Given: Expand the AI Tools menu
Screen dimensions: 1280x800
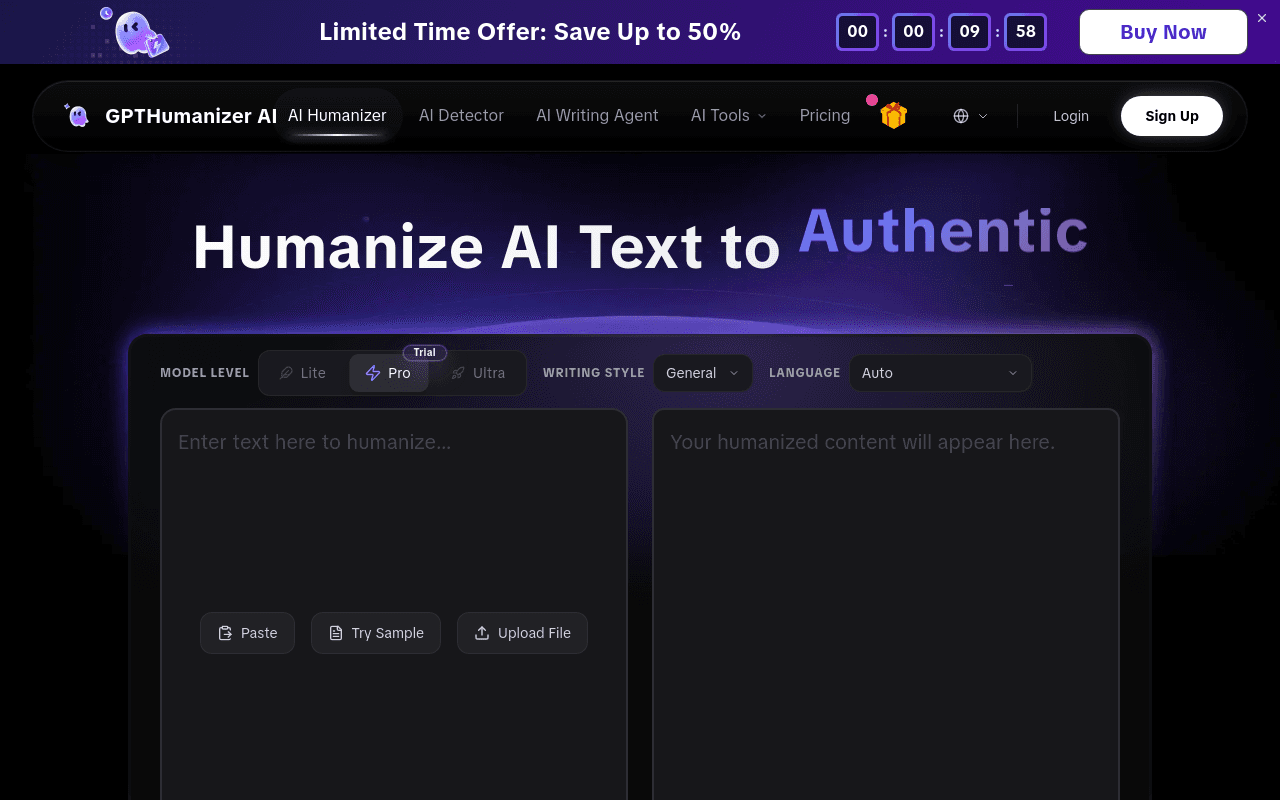Looking at the screenshot, I should 728,116.
